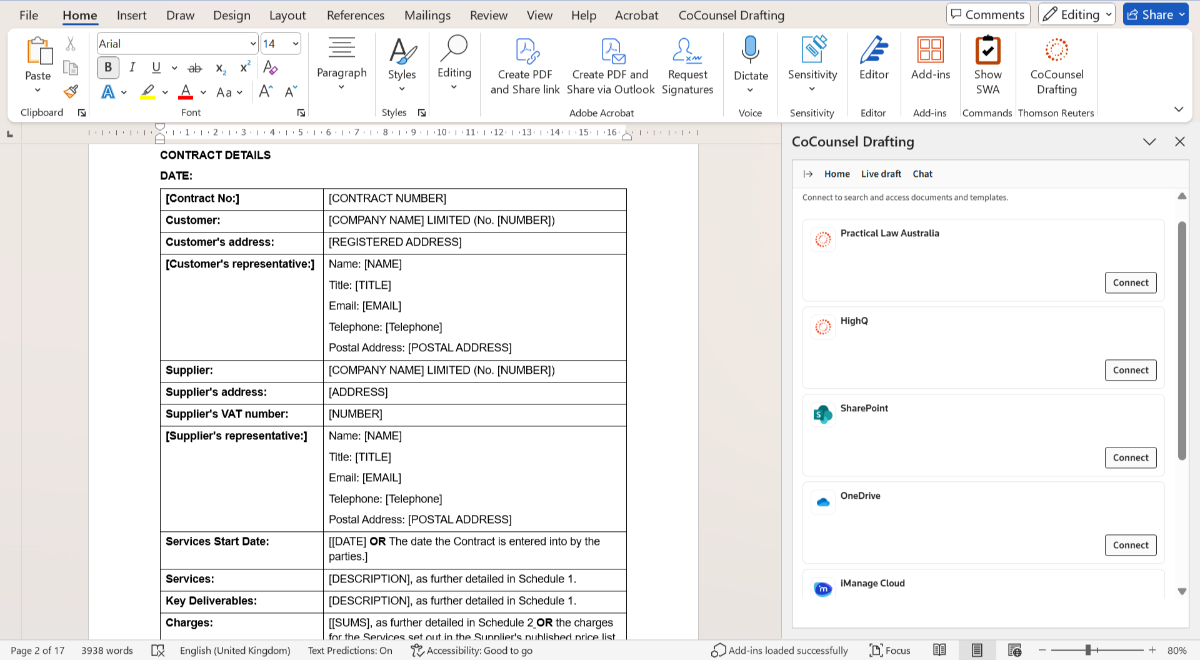Select the Format Painter brush icon

click(70, 91)
